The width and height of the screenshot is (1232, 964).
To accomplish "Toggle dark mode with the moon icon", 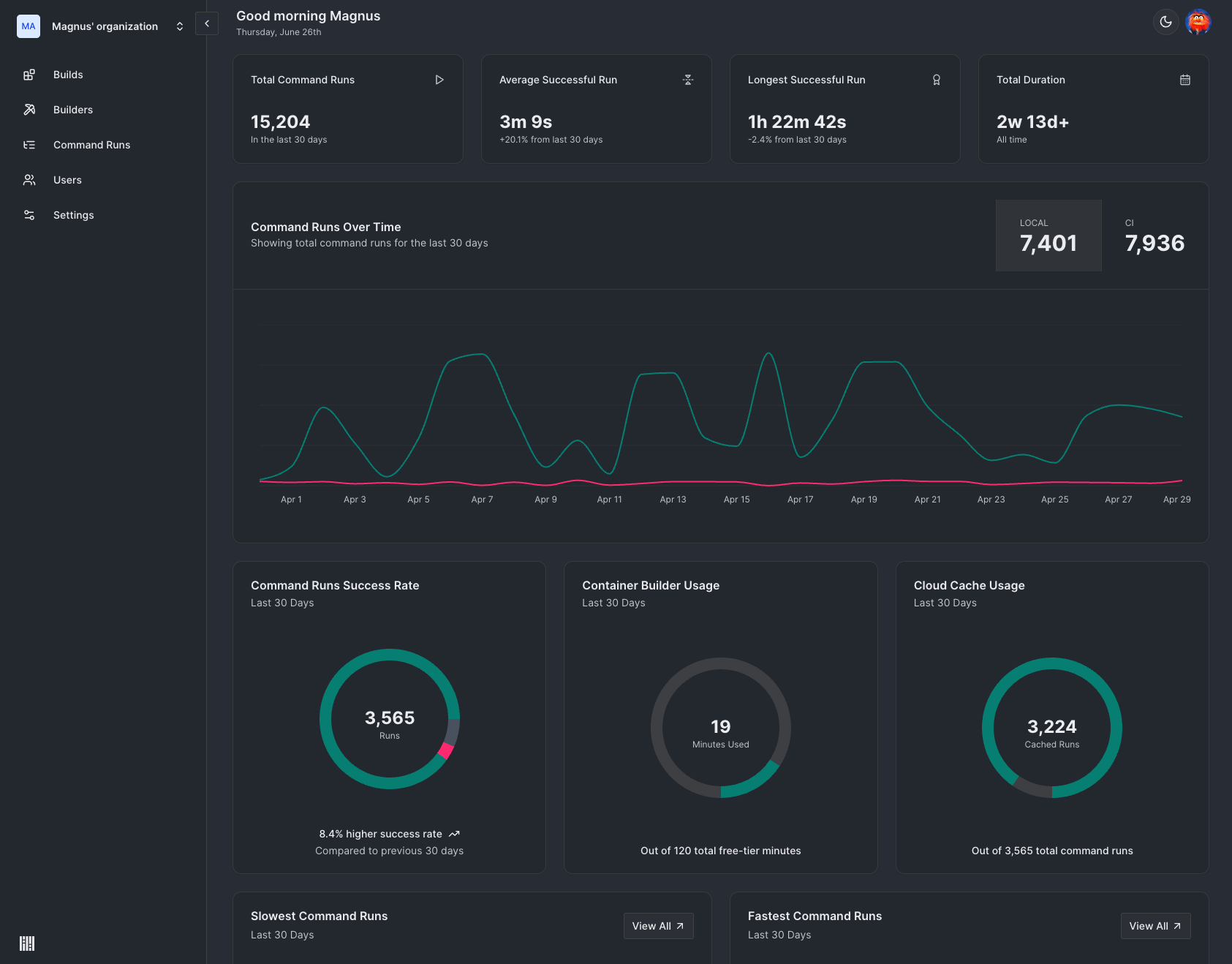I will click(1165, 22).
